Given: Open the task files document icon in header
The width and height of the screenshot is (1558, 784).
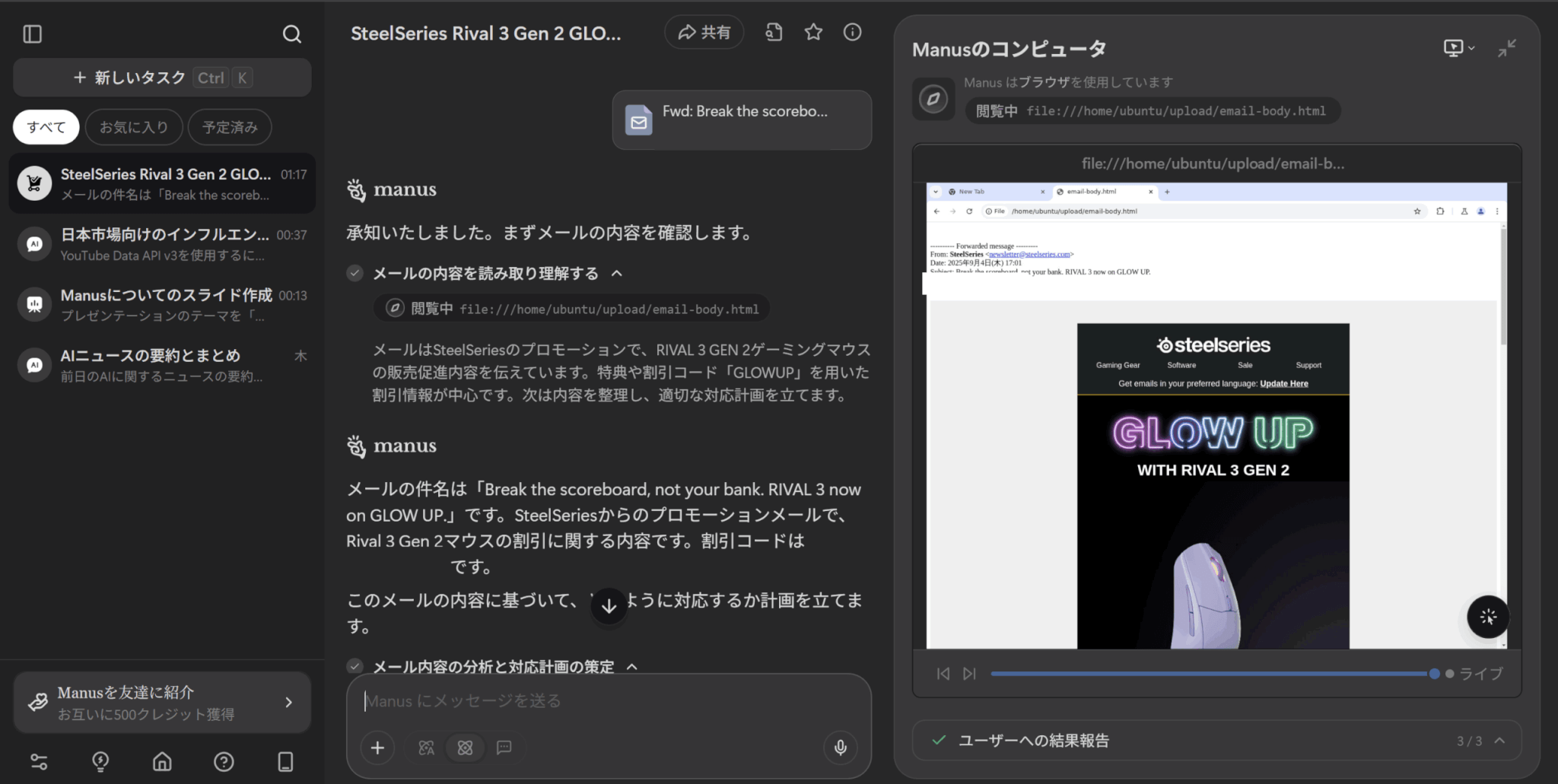Looking at the screenshot, I should click(774, 32).
